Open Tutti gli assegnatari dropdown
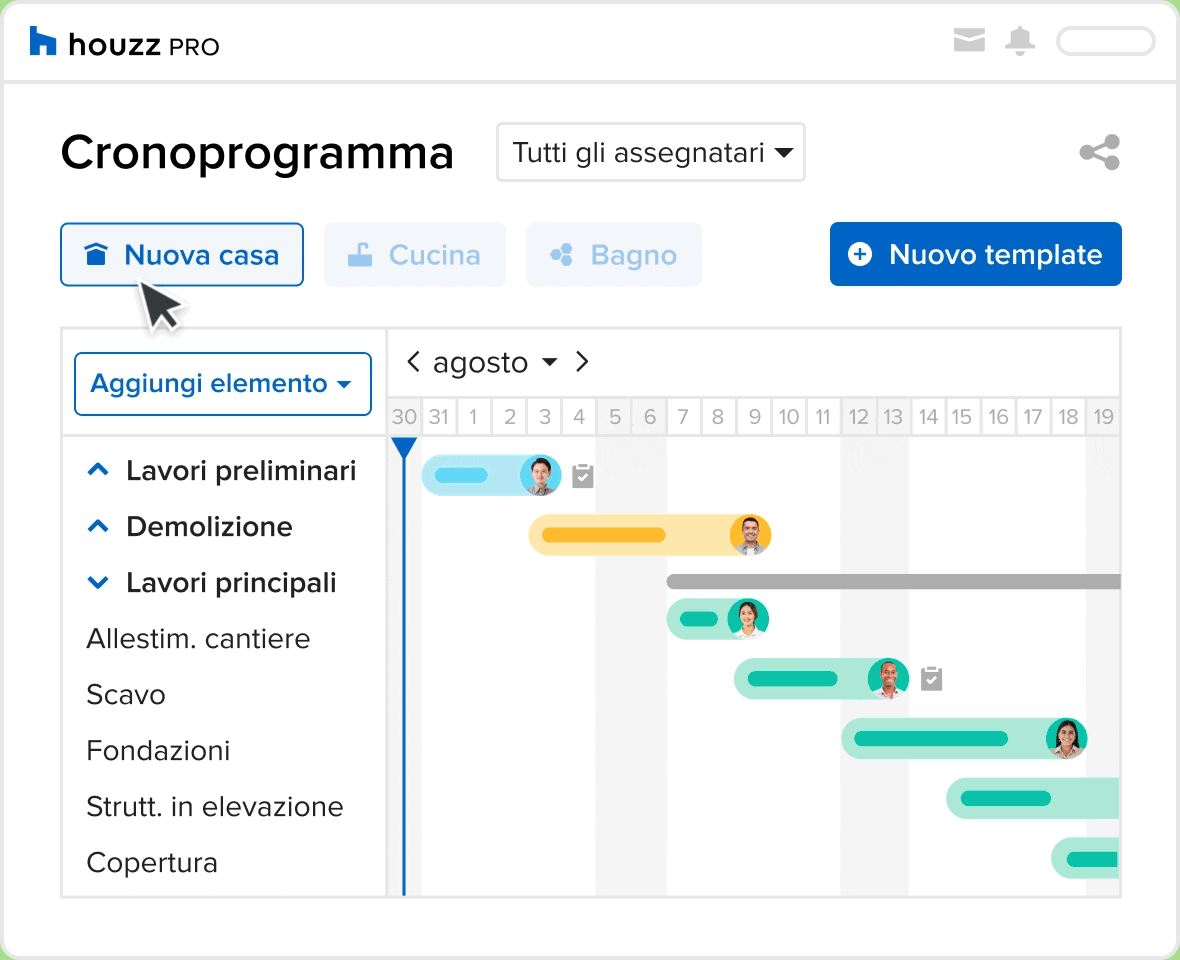This screenshot has width=1180, height=960. click(x=651, y=153)
